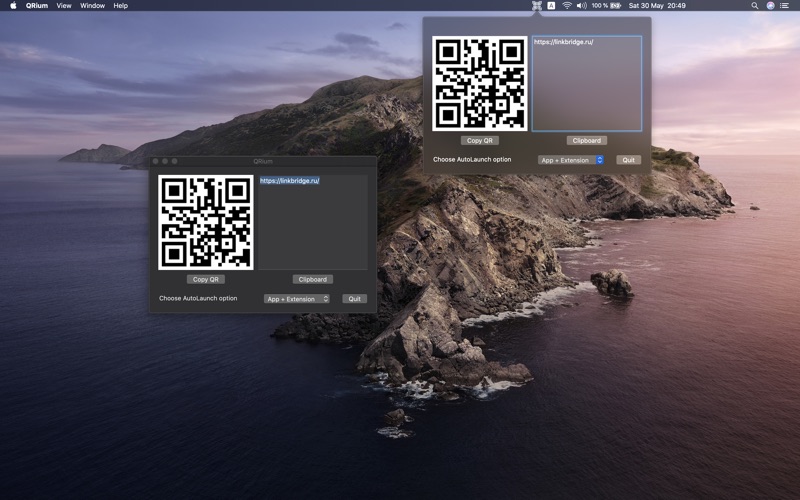This screenshot has width=800, height=500.
Task: Click the date and time clock
Action: (x=657, y=6)
